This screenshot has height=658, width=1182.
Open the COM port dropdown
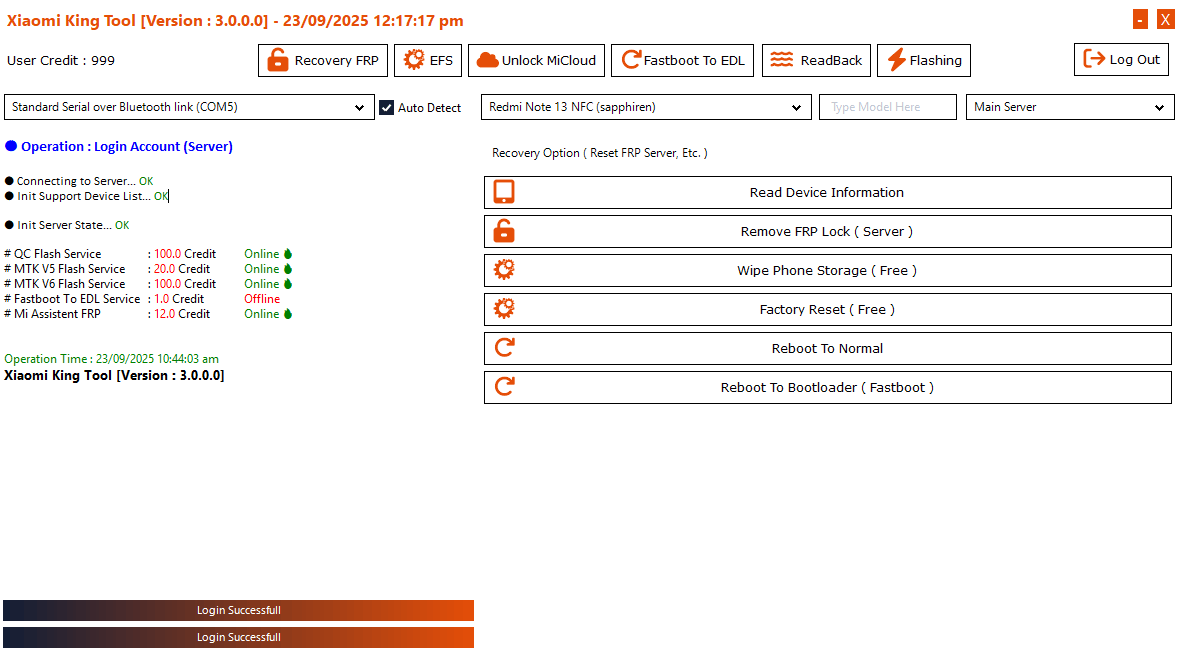tap(361, 107)
